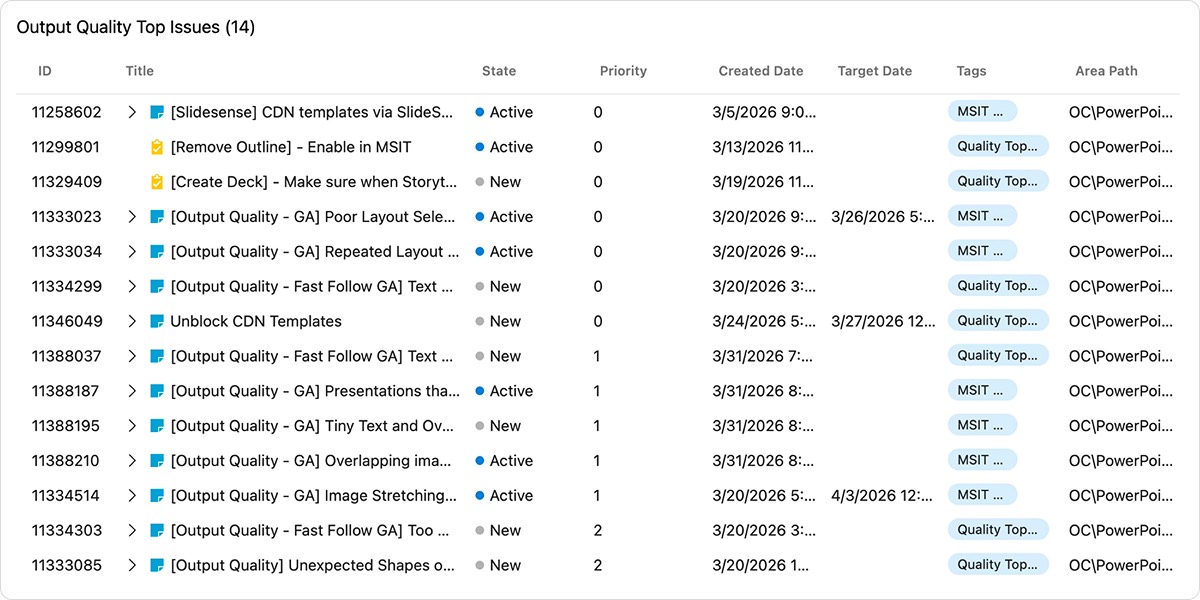The image size is (1200, 600).
Task: Click the ID column header
Action: click(x=45, y=71)
